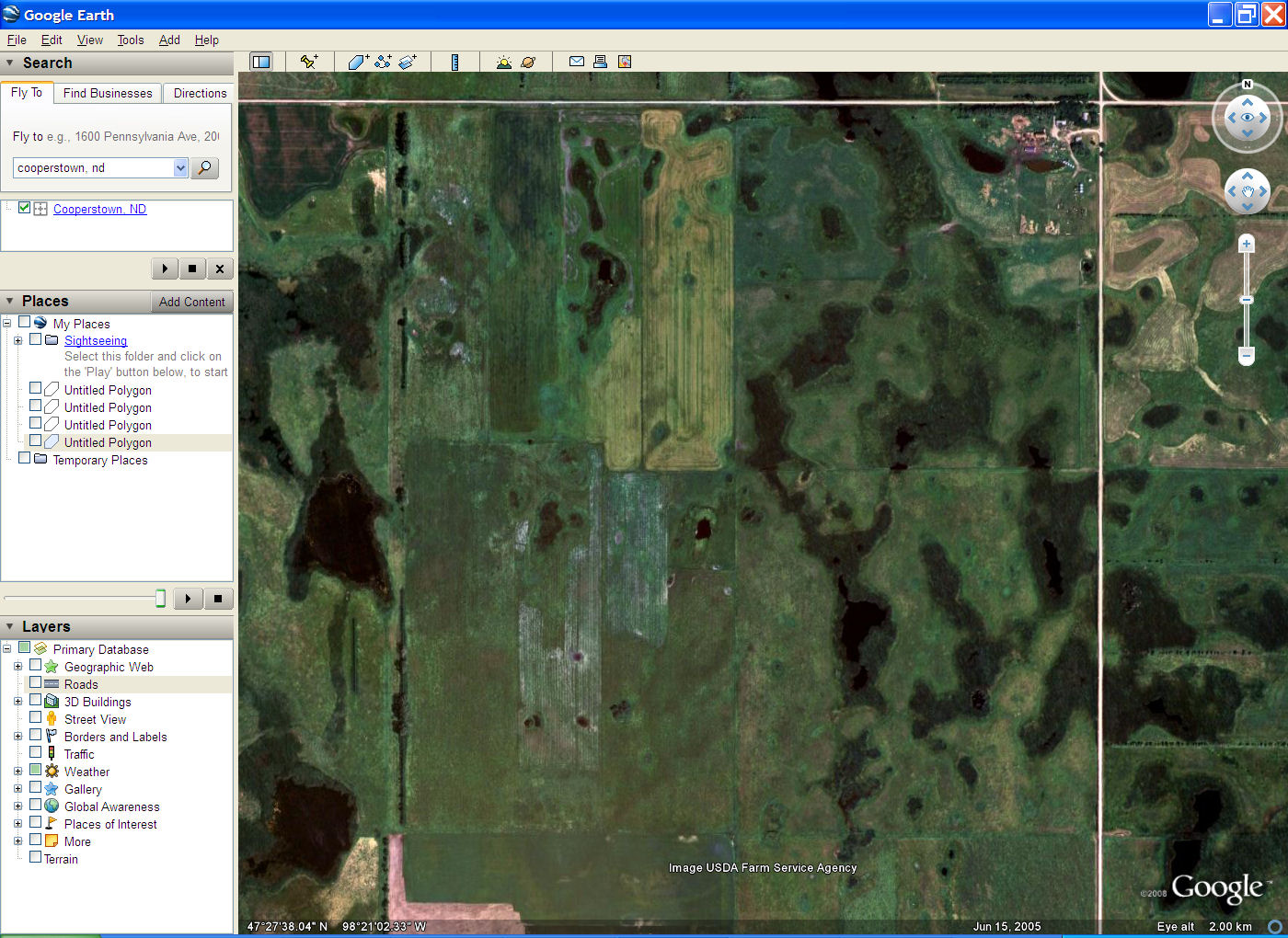The height and width of the screenshot is (938, 1288).
Task: Expand the Geographic Web layer
Action: click(x=17, y=666)
